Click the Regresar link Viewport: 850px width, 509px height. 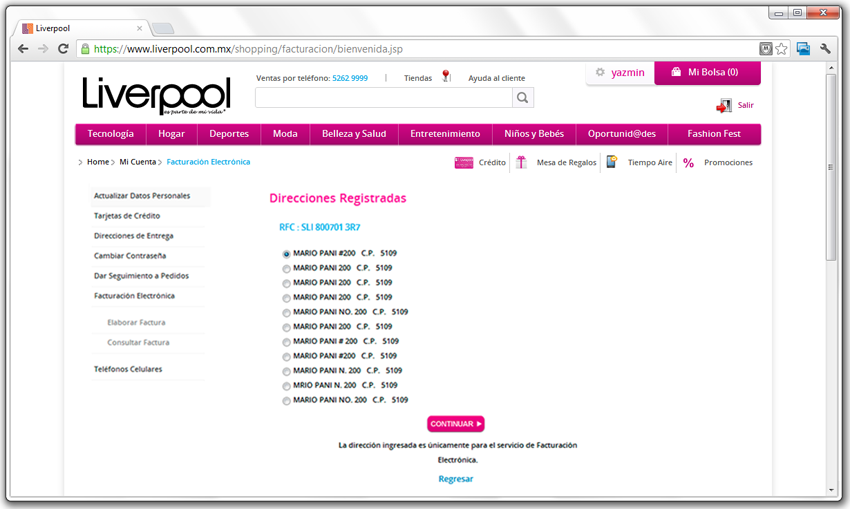(x=456, y=479)
